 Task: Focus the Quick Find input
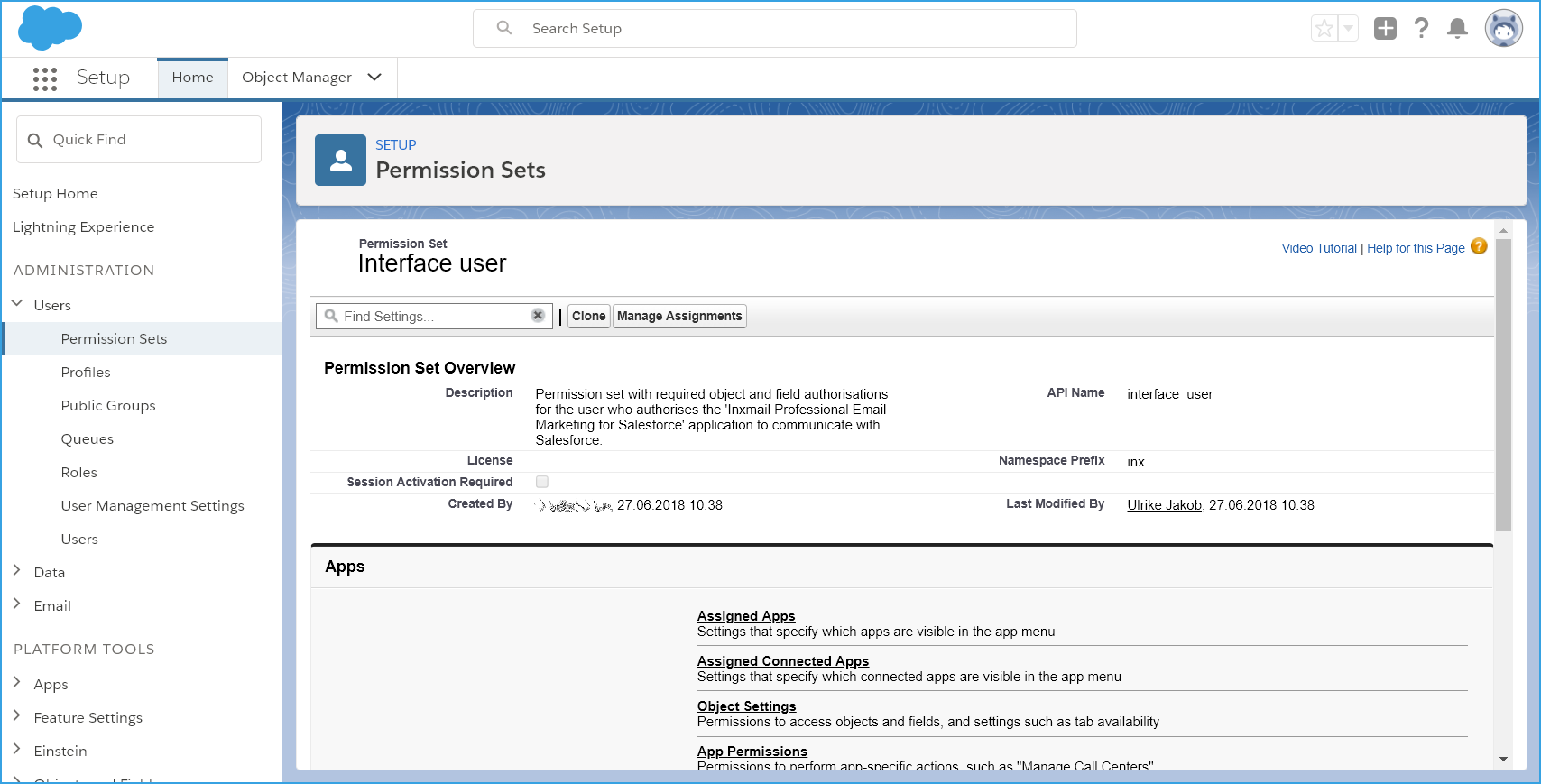click(139, 140)
